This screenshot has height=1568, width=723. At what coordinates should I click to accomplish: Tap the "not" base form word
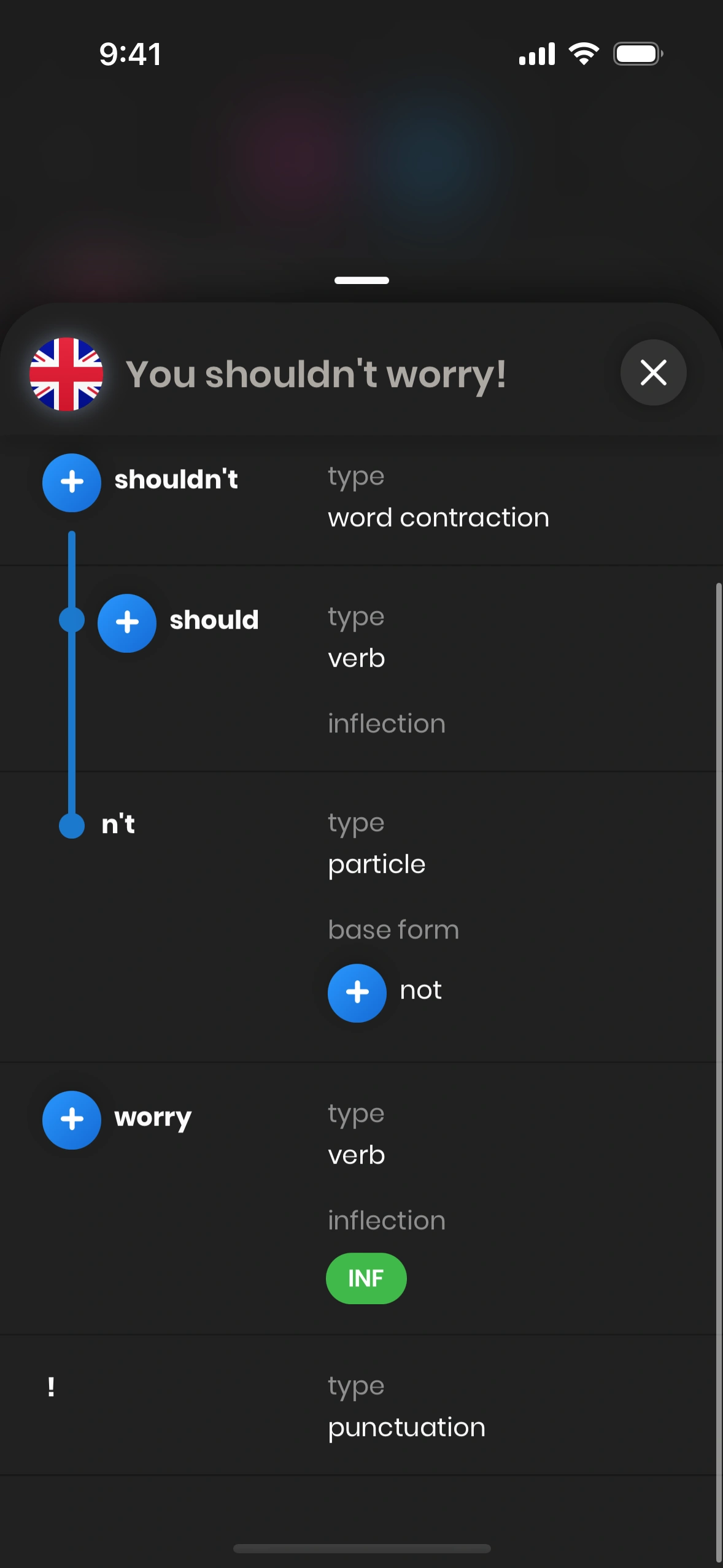[x=421, y=990]
